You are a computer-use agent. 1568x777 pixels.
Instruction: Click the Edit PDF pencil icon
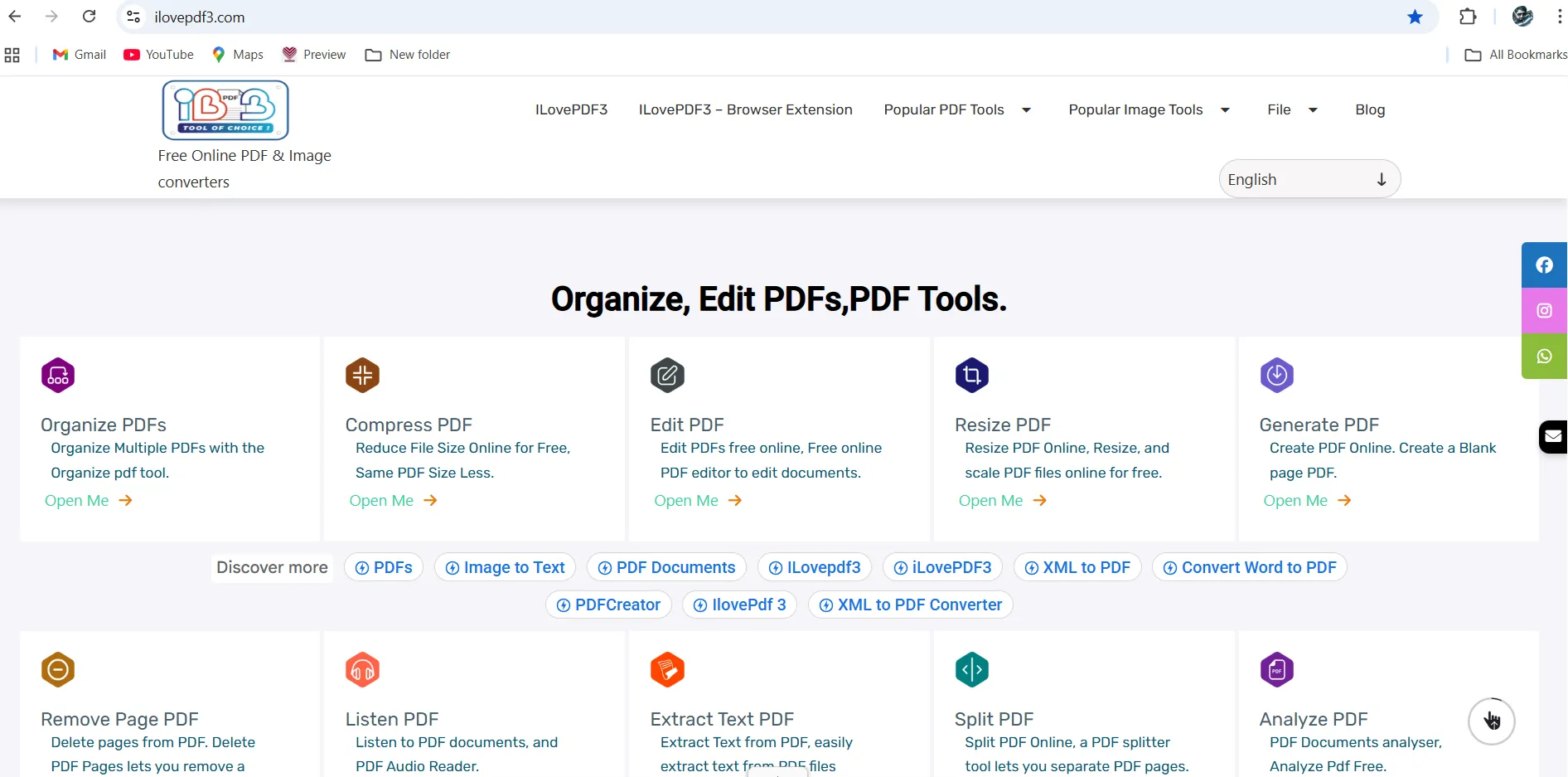[667, 375]
